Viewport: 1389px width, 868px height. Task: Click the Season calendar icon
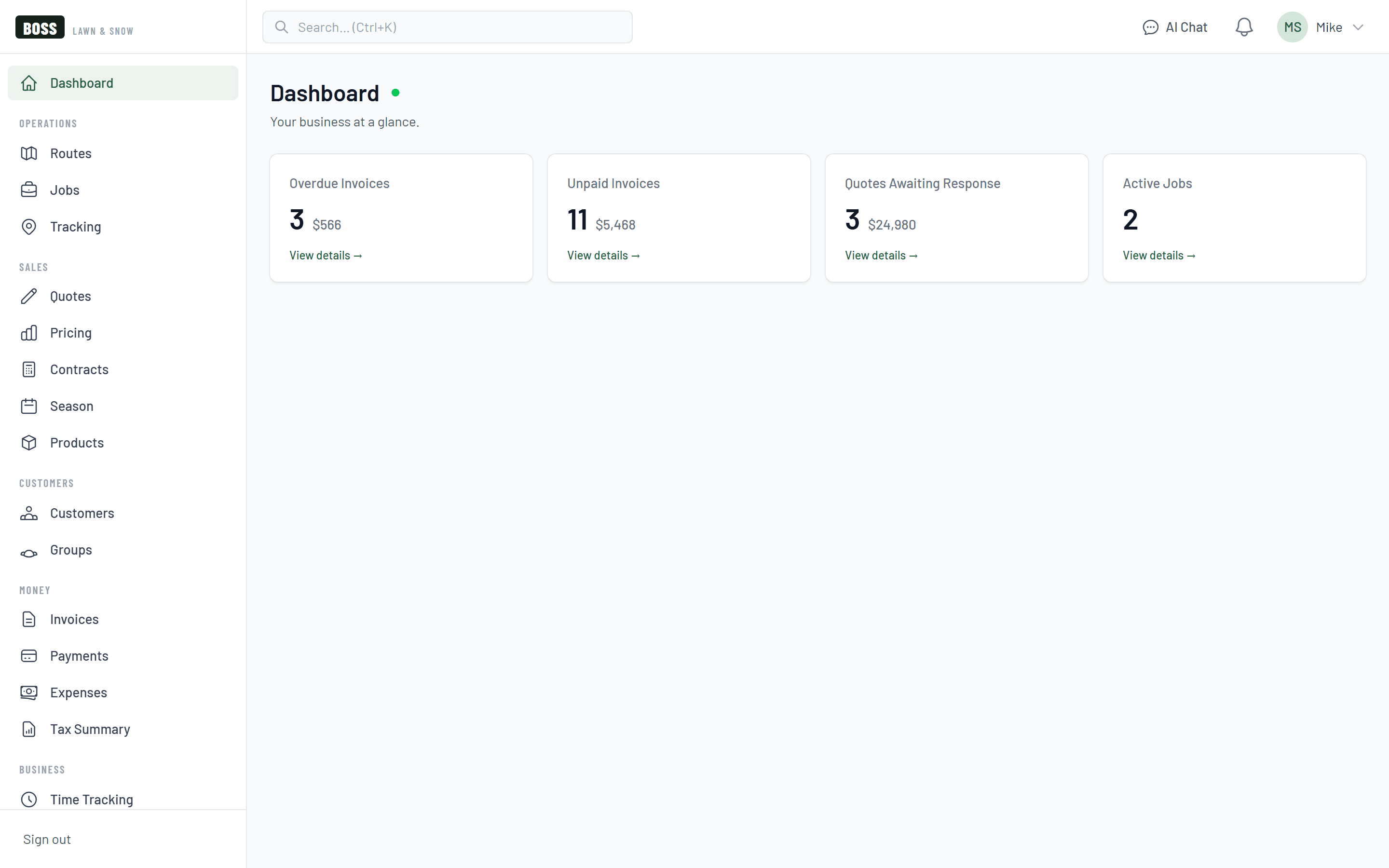[x=29, y=407]
